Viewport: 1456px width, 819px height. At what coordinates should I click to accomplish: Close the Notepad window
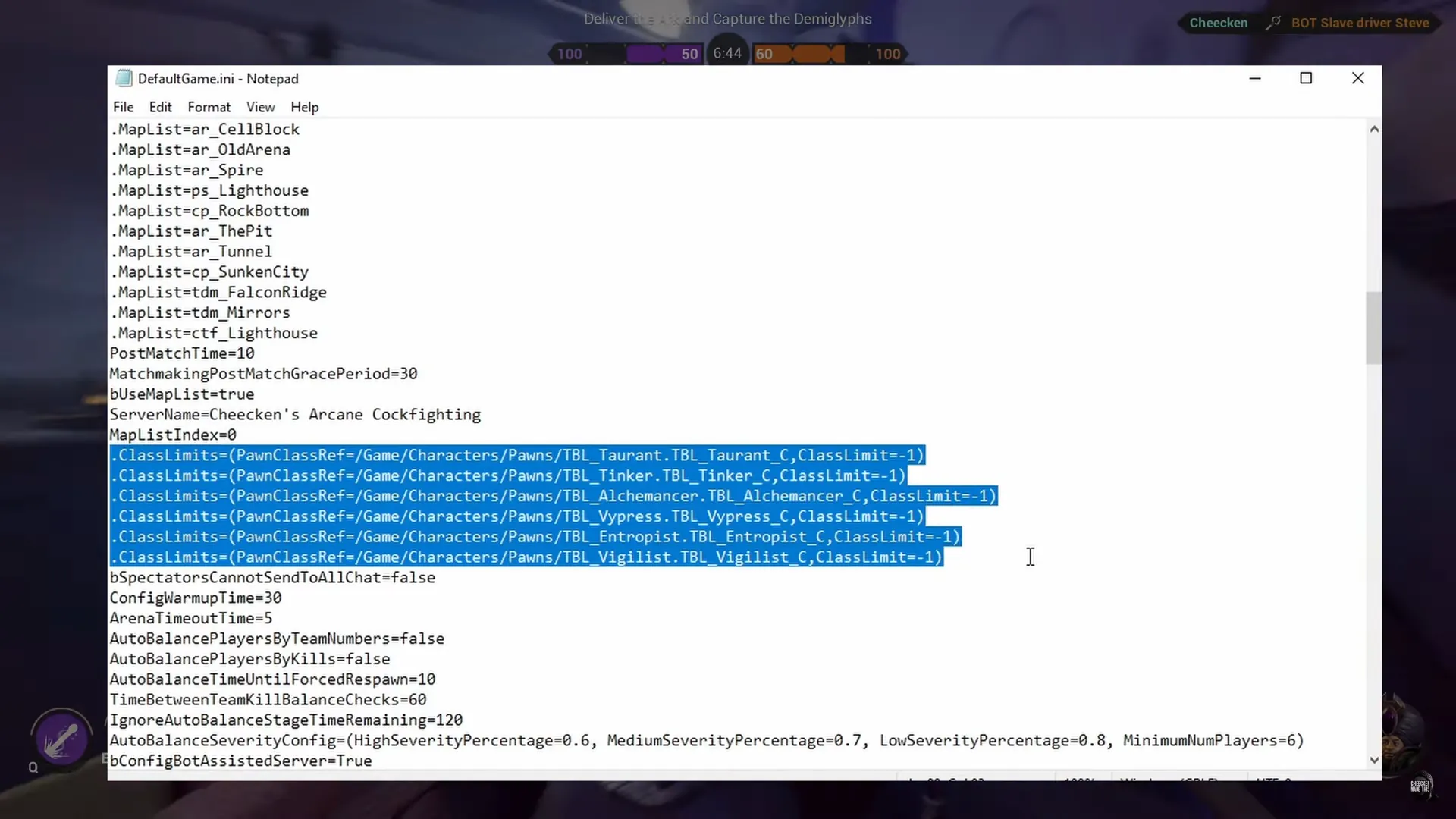click(x=1357, y=78)
